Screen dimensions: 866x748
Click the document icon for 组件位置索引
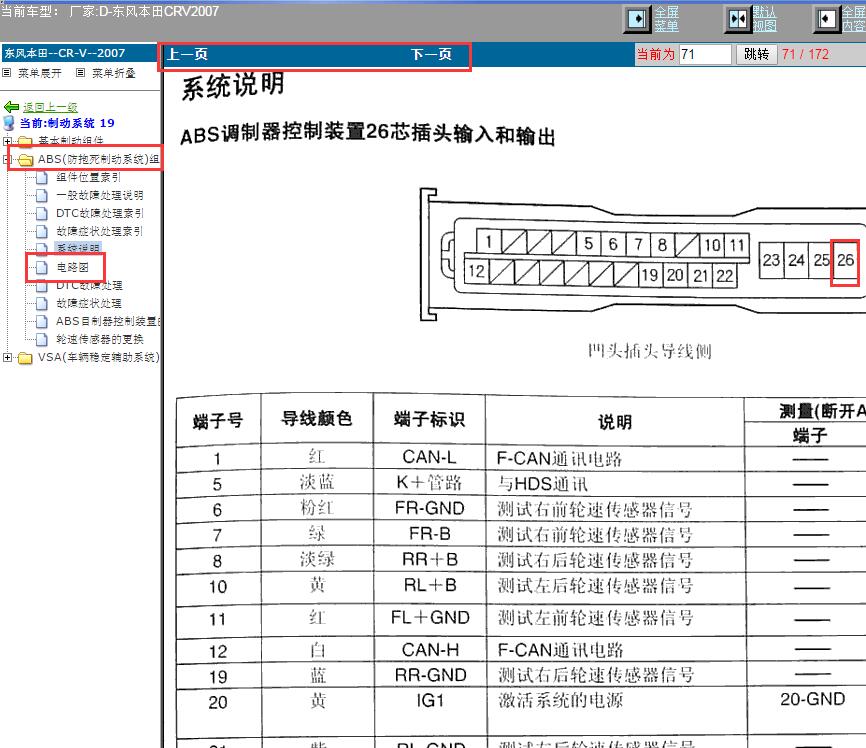point(42,177)
